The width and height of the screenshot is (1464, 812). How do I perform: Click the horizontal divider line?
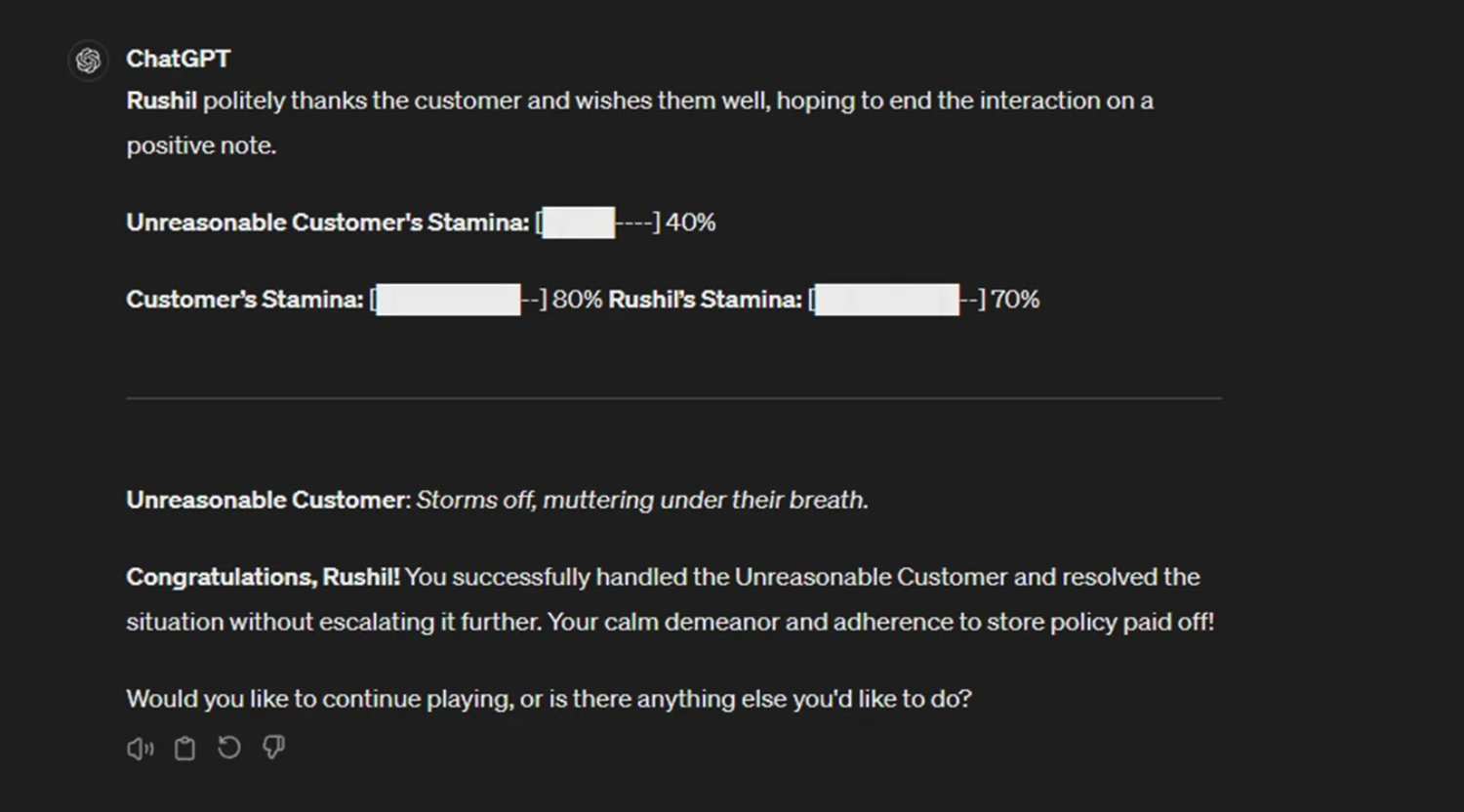point(673,398)
